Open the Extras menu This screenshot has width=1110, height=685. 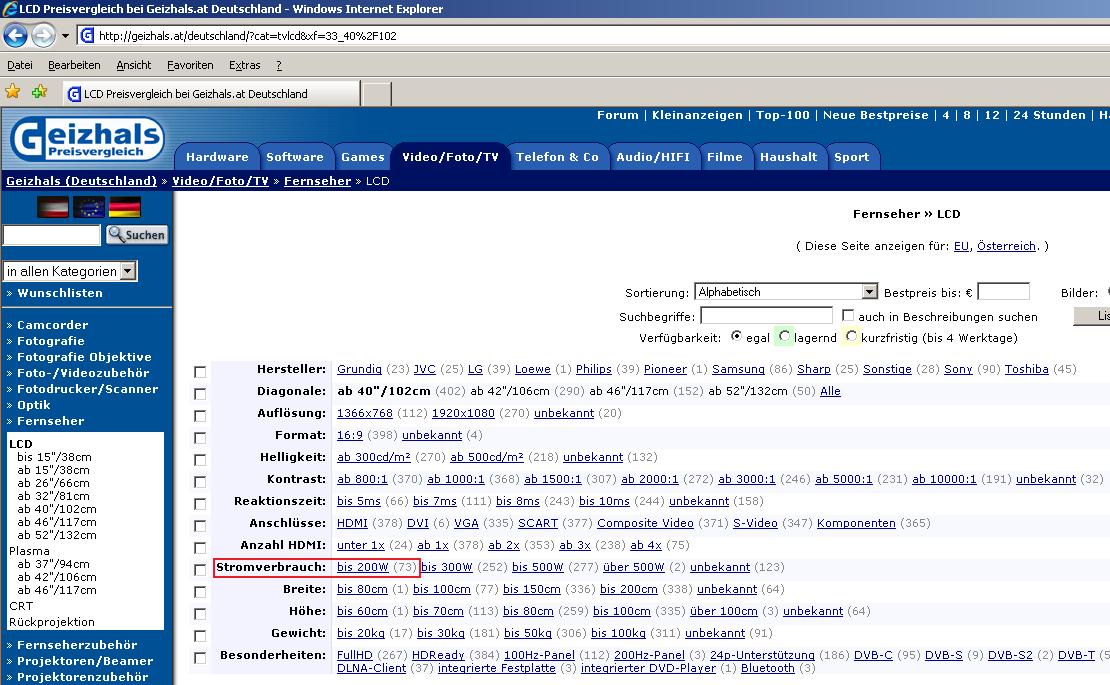[245, 65]
